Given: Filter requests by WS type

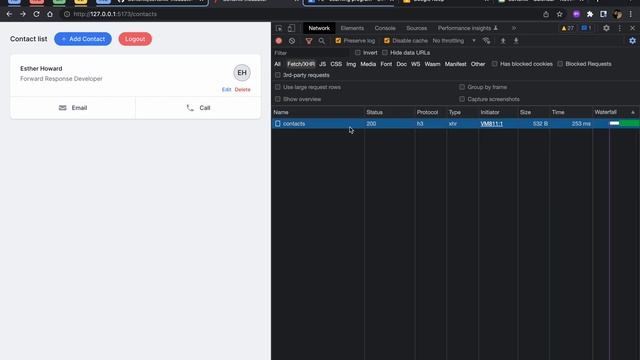Looking at the screenshot, I should (416, 64).
